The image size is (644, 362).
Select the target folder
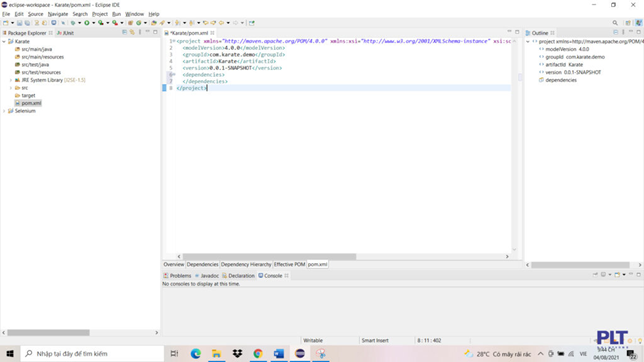(x=28, y=95)
